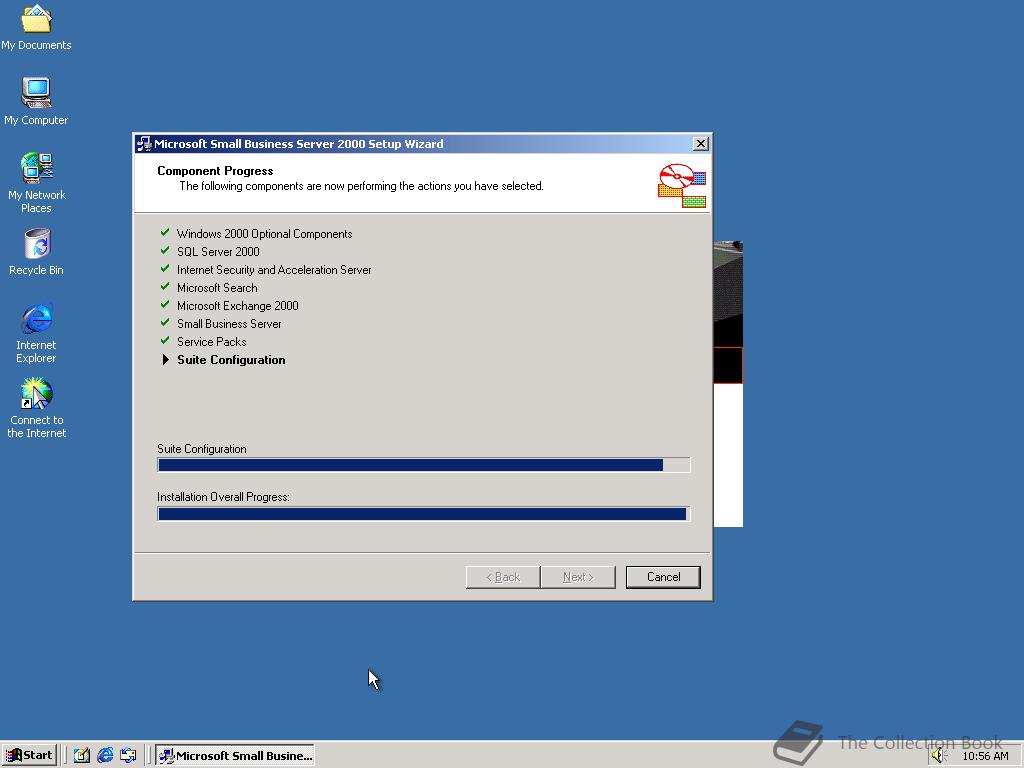Select 'Internet Security and Acceleration Server' text
1024x768 pixels.
274,270
